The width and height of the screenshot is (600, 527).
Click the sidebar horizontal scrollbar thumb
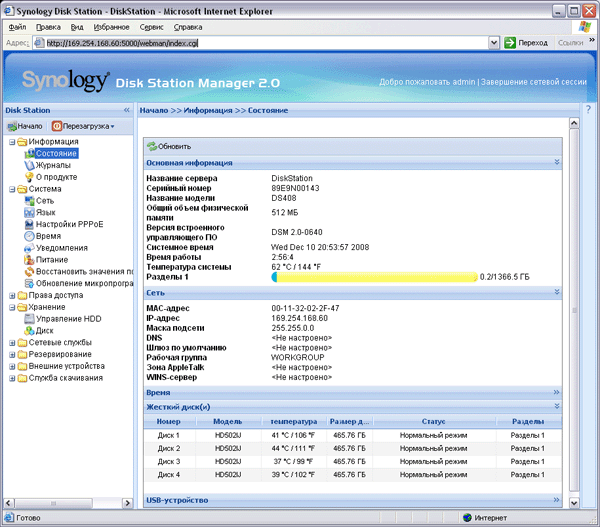point(53,503)
